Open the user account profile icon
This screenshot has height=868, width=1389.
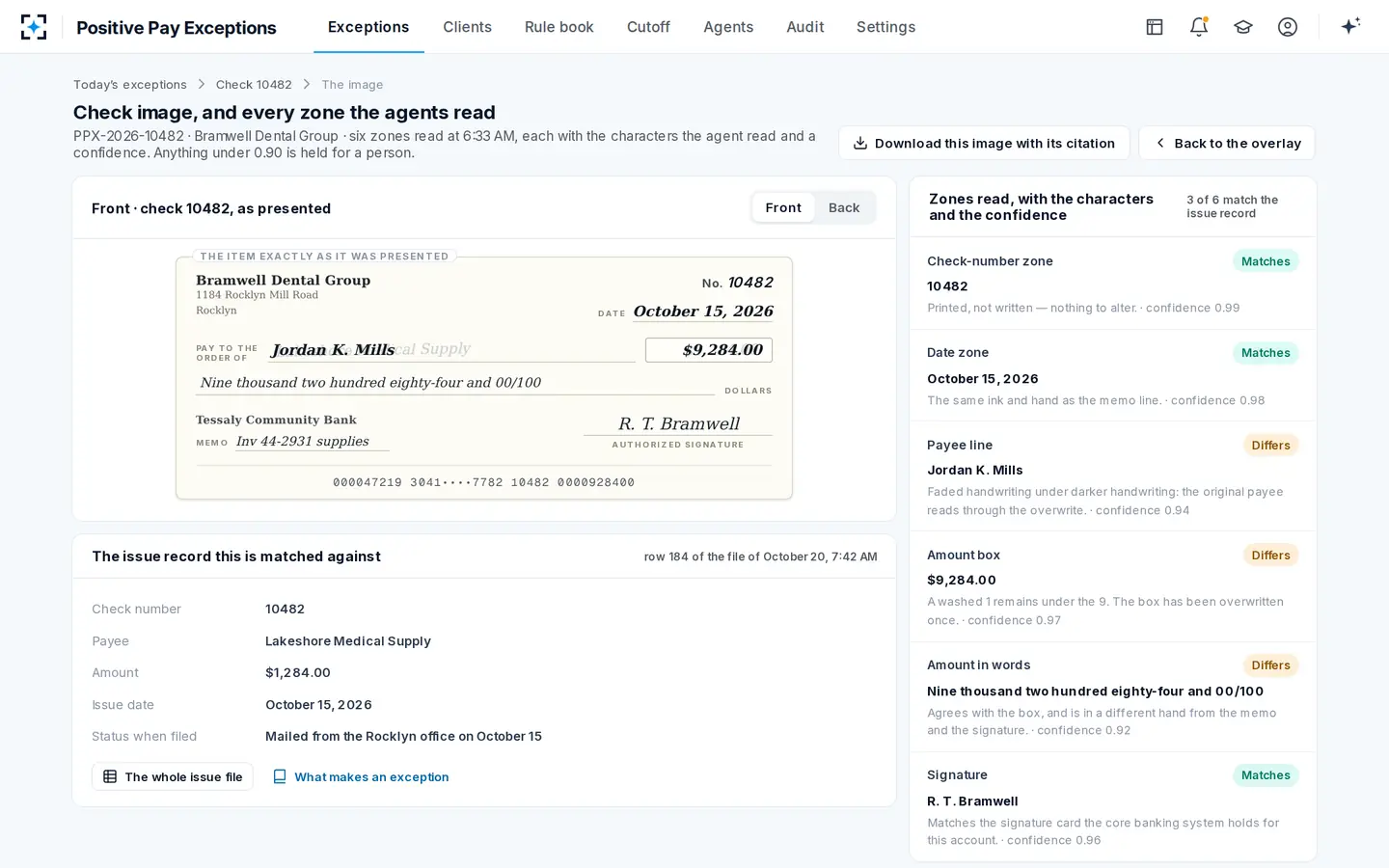1288,27
